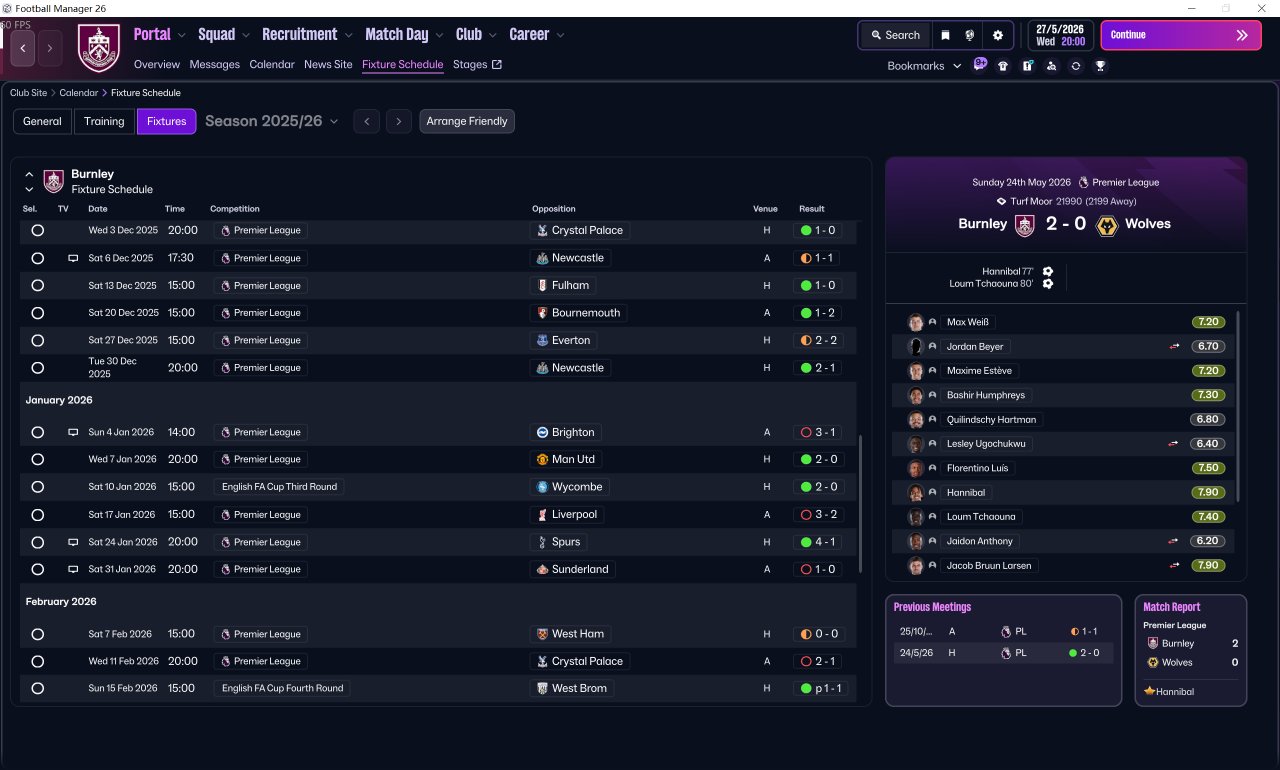Click the exclamation note shortcut icon
Viewport: 1280px width, 770px height.
click(1027, 66)
